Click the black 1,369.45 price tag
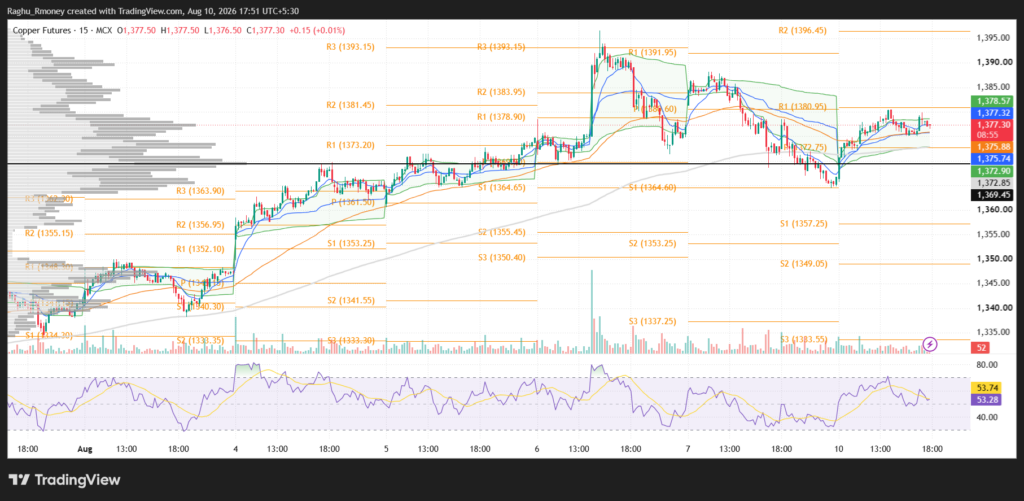Screen dimensions: 1024x501 coord(992,195)
